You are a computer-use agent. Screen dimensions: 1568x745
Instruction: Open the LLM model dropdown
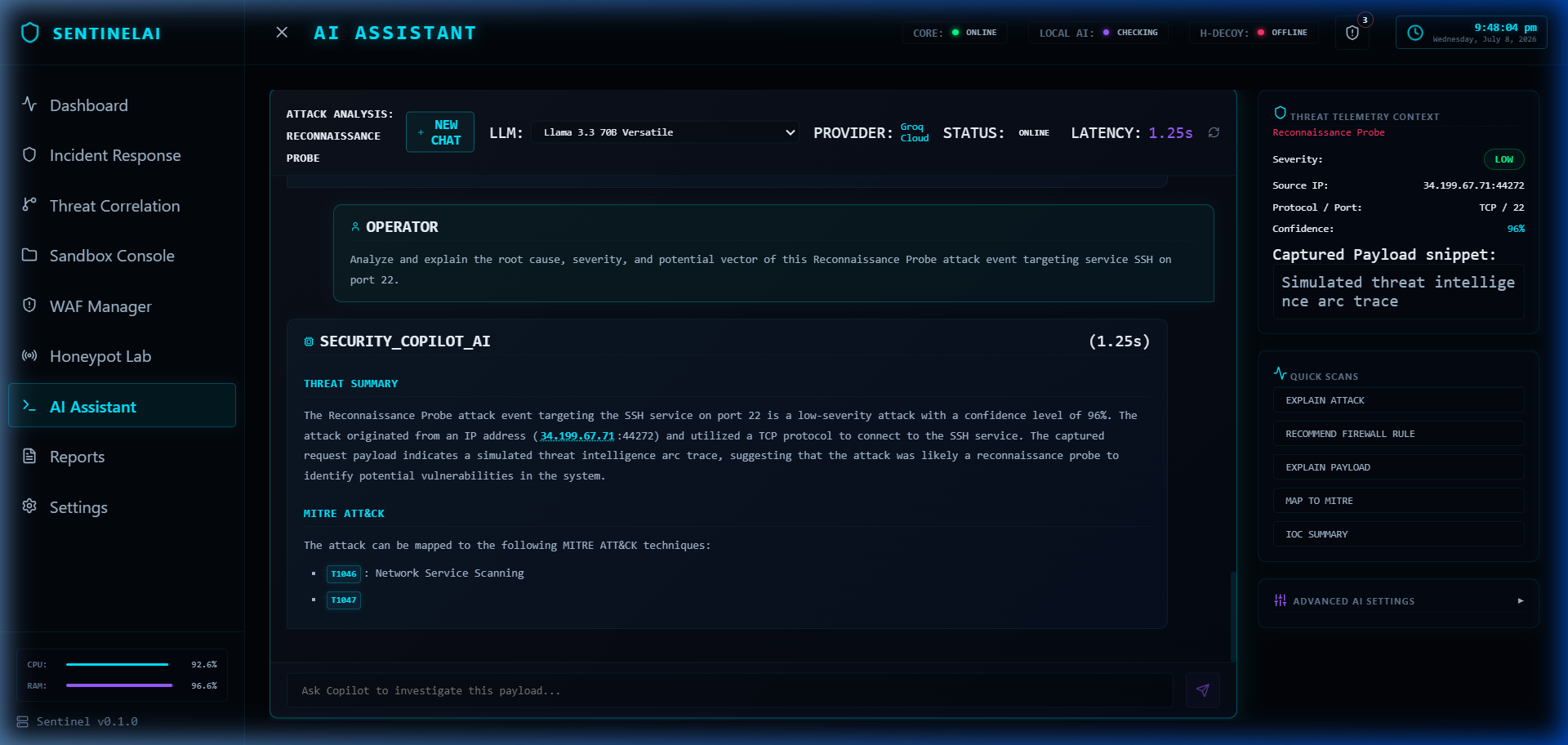click(x=666, y=132)
